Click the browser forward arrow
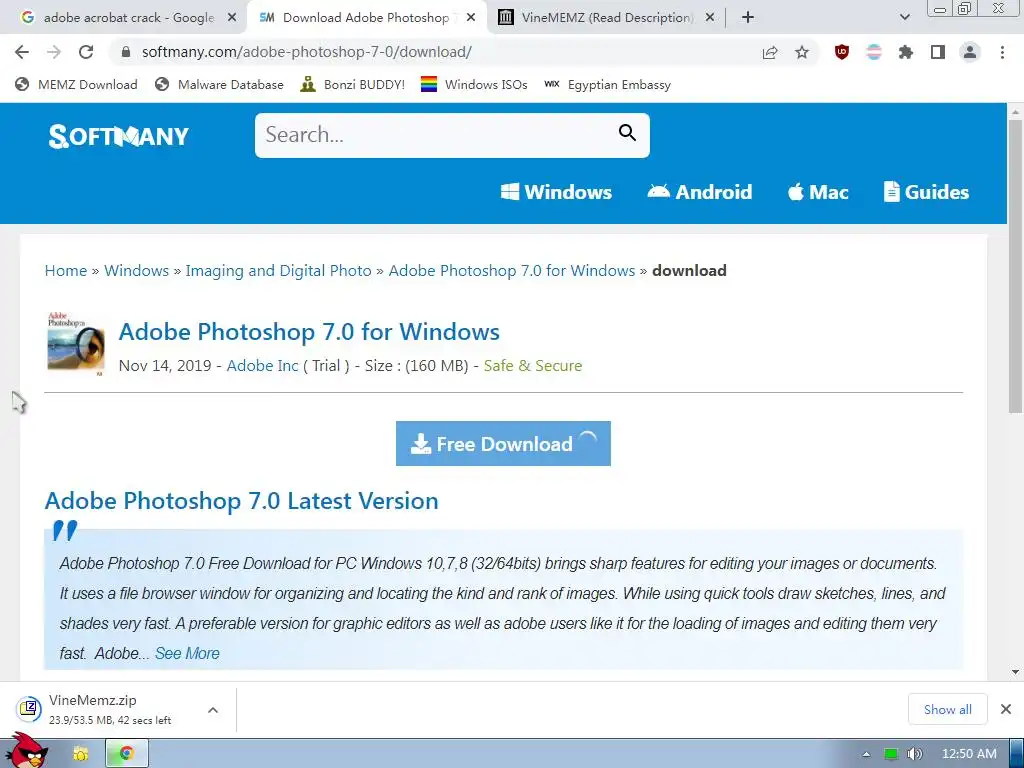The height and width of the screenshot is (768, 1024). coord(54,52)
